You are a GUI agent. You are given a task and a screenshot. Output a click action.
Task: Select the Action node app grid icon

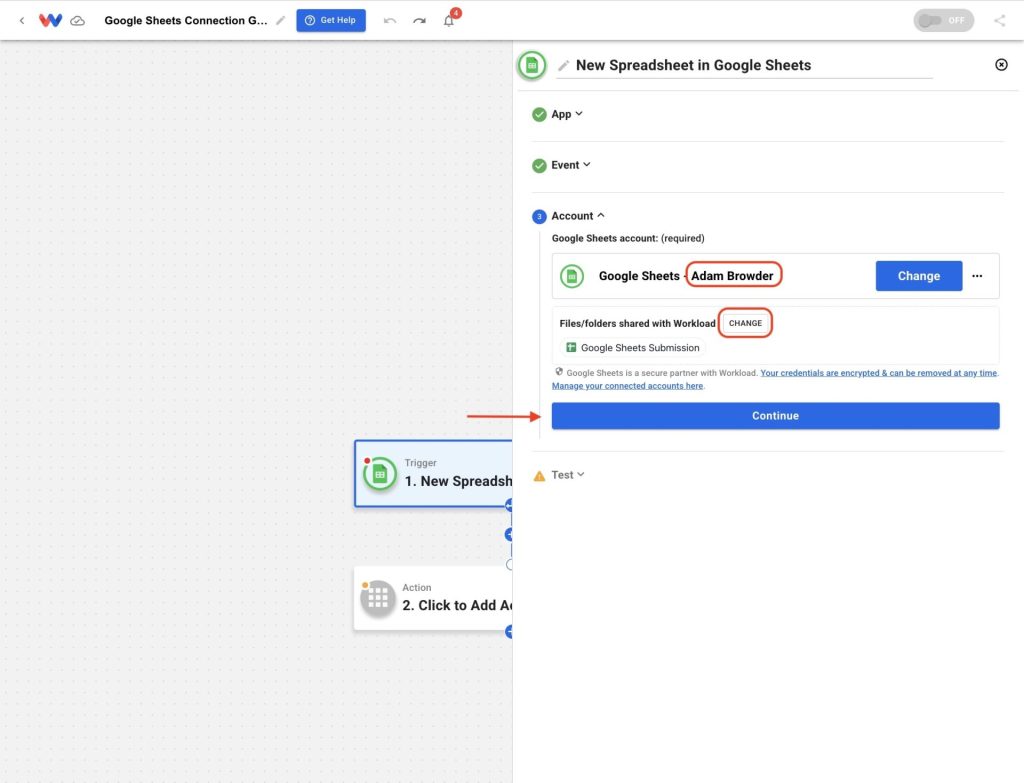click(x=378, y=598)
